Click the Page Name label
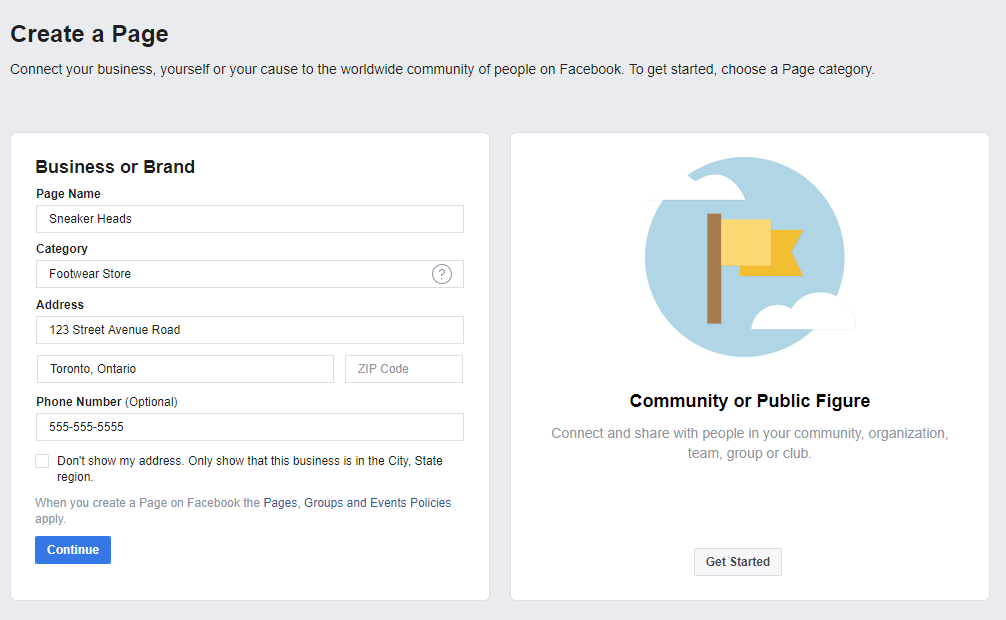Image resolution: width=1006 pixels, height=620 pixels. pos(68,194)
